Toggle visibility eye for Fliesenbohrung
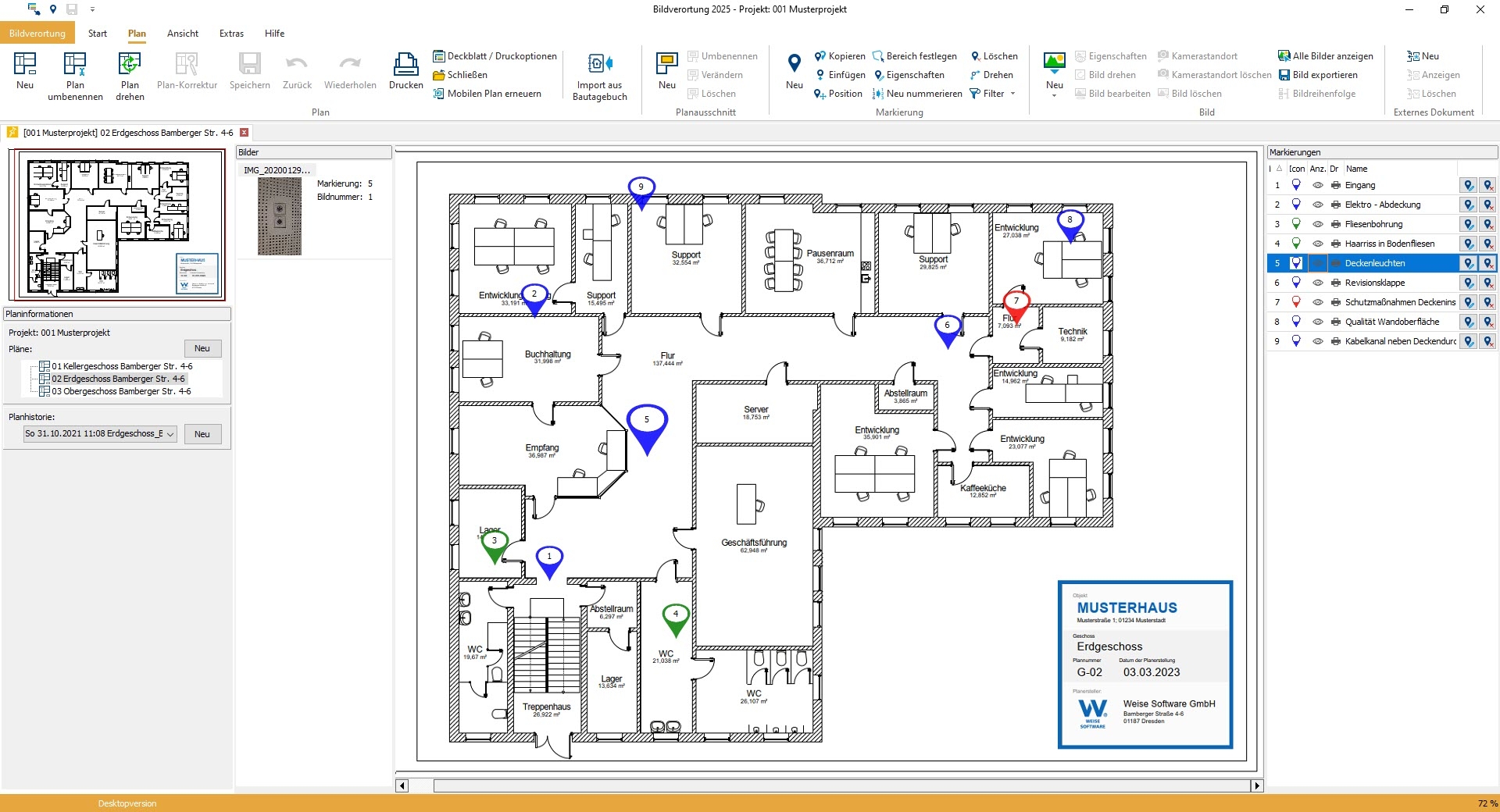Viewport: 1500px width, 812px height. (x=1318, y=224)
